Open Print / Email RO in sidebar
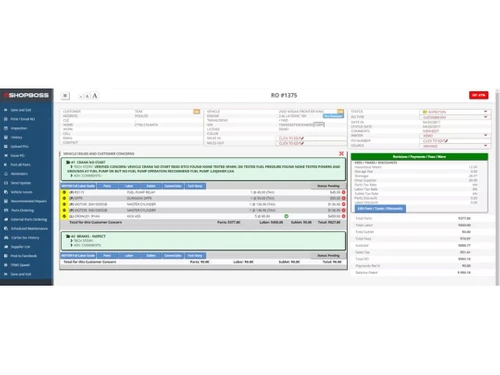This screenshot has width=500, height=375. coord(22,119)
